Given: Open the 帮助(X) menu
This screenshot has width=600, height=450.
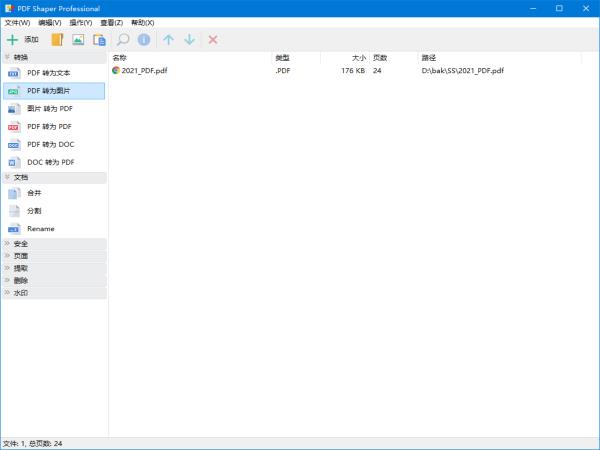Looking at the screenshot, I should click(143, 23).
